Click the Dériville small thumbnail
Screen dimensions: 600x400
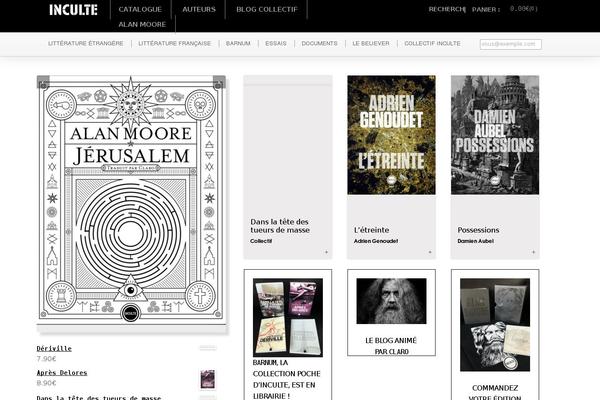208,348
